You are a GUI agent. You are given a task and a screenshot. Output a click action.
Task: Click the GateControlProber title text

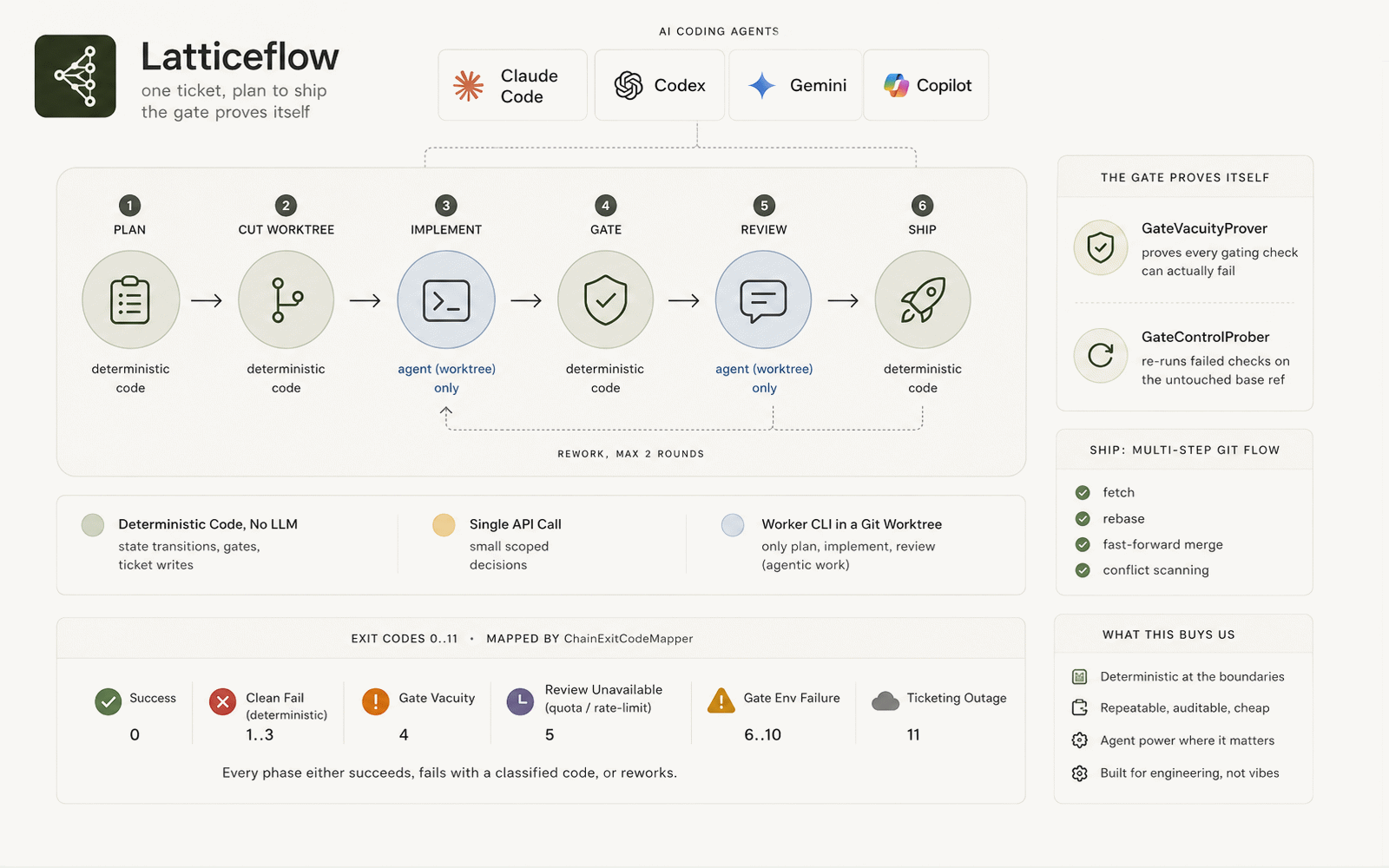(1205, 337)
